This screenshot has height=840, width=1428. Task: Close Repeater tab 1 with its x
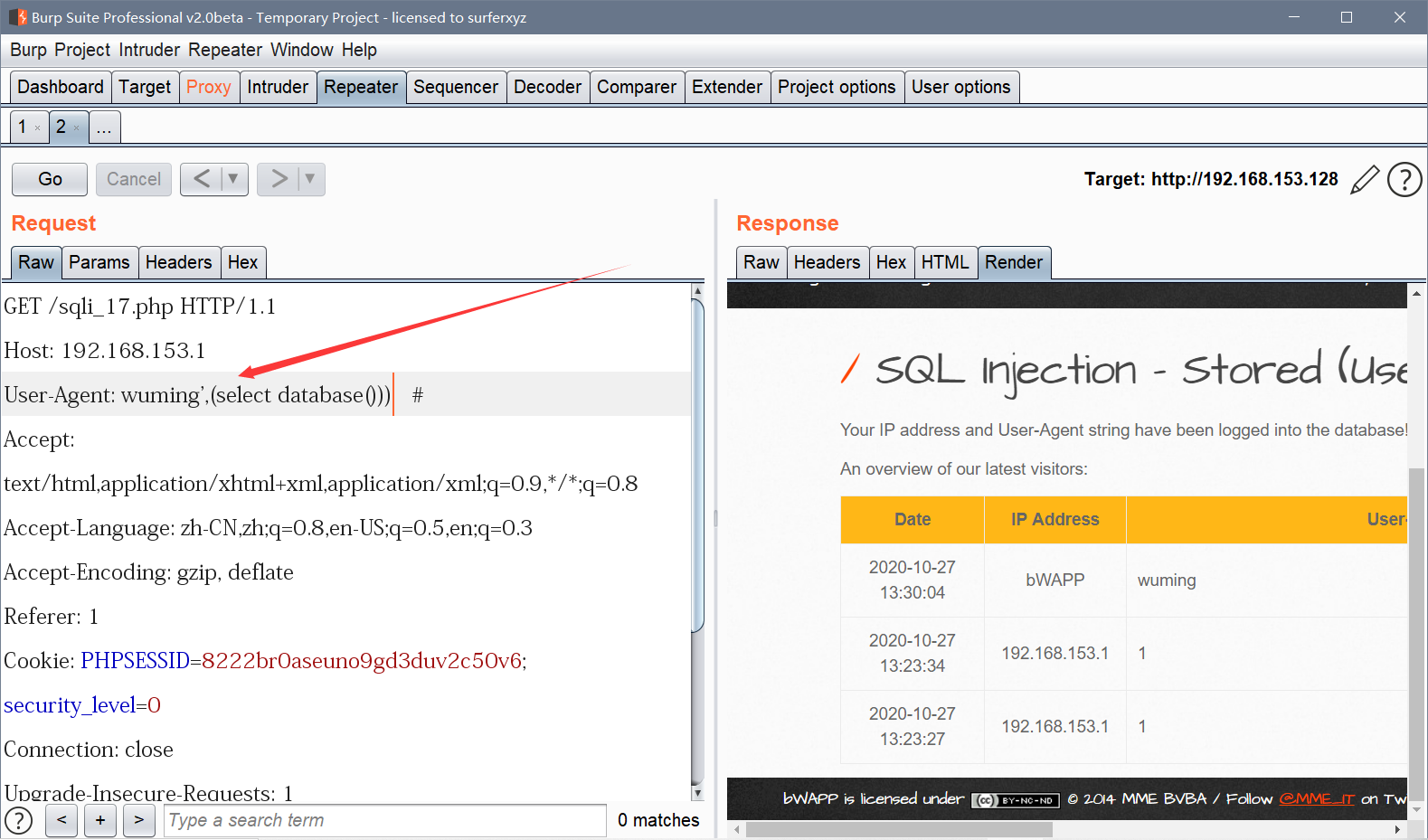(x=37, y=128)
